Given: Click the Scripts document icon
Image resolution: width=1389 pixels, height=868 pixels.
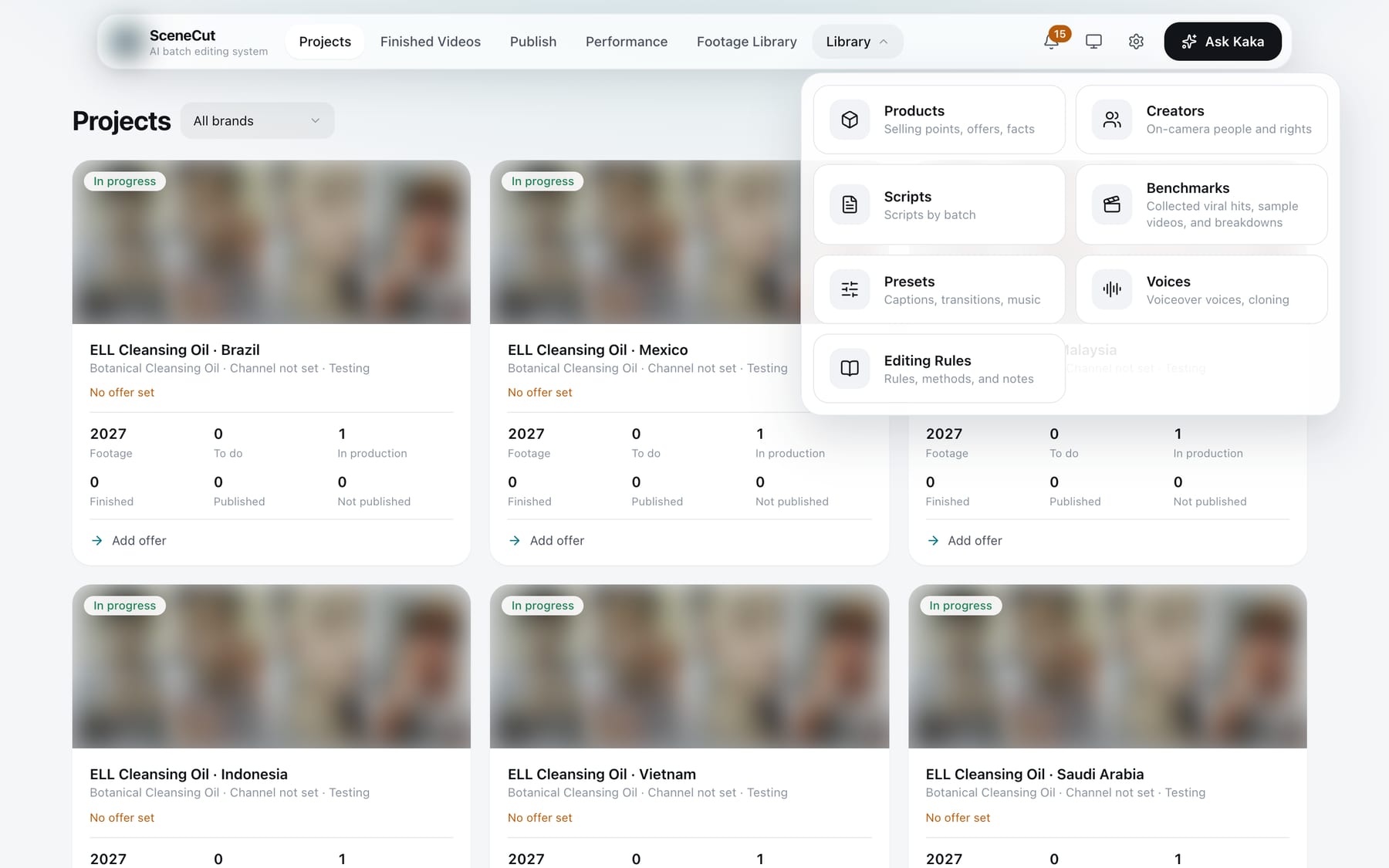Looking at the screenshot, I should click(x=850, y=204).
